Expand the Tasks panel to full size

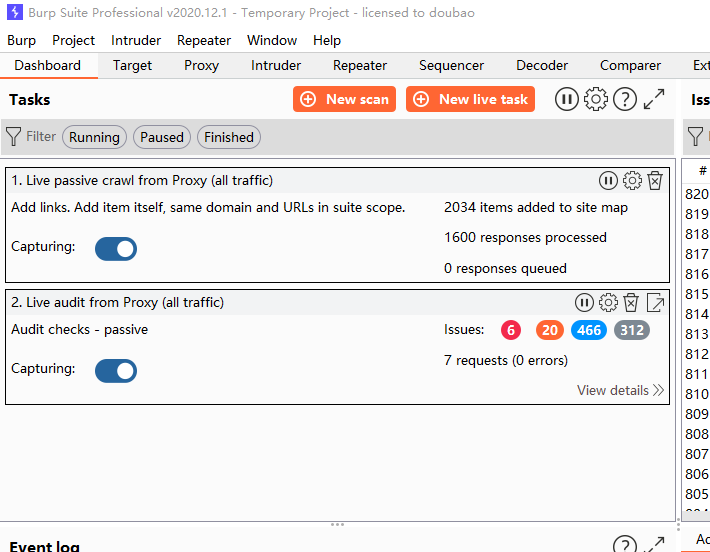point(654,99)
